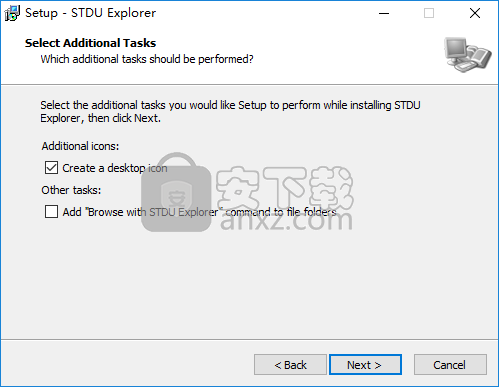499x387 pixels.
Task: Click the Setup installer icon in title bar
Action: tap(12, 13)
